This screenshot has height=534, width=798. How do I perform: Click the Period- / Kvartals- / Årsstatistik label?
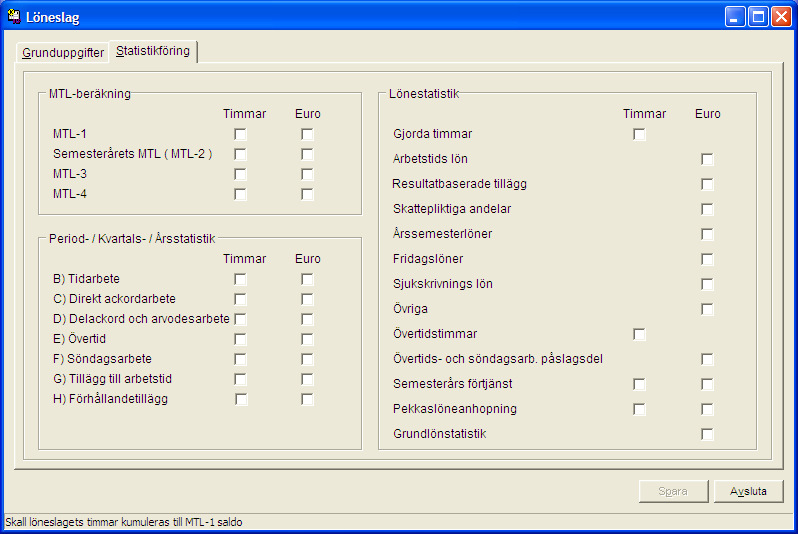tap(132, 239)
